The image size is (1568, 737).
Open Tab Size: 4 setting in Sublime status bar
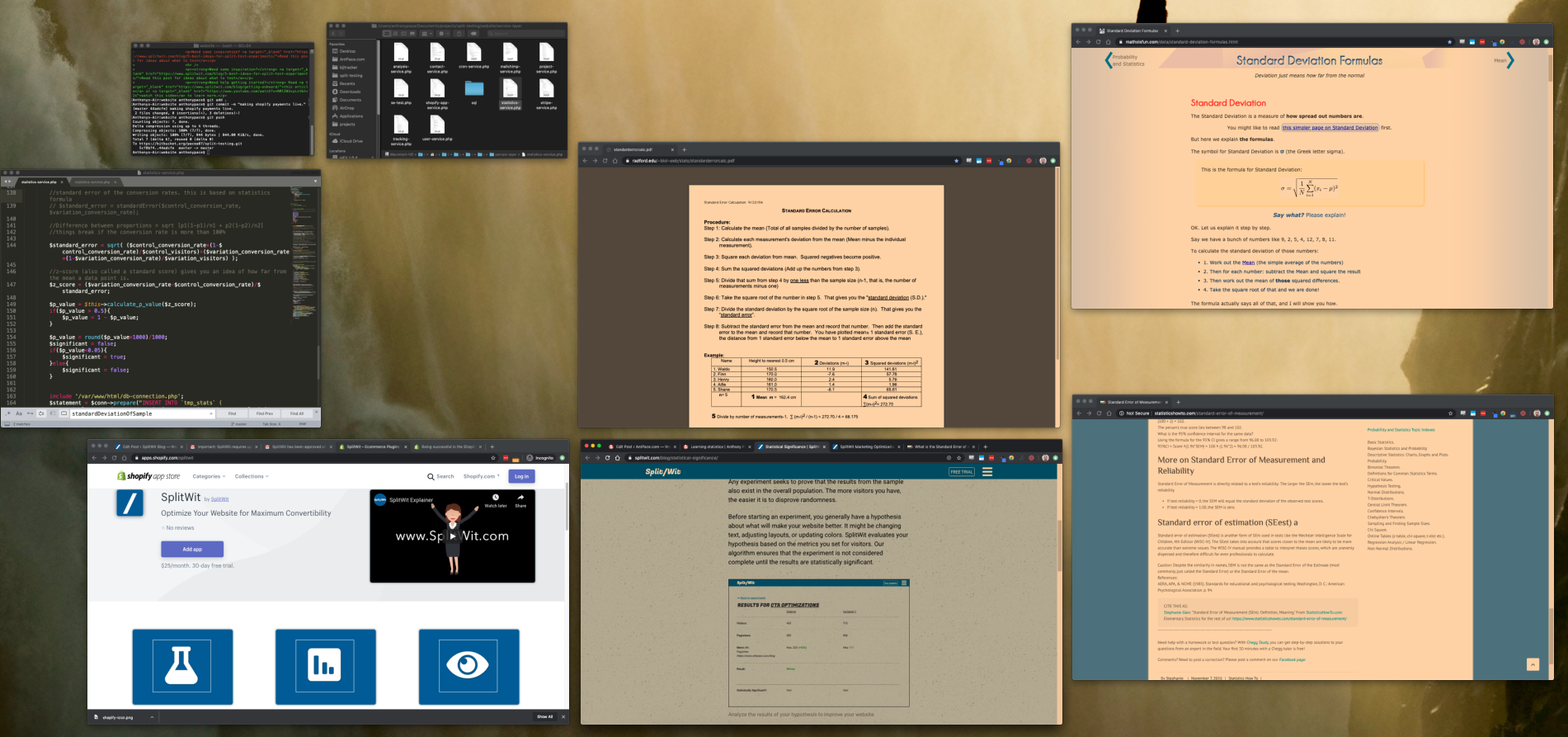(x=271, y=424)
